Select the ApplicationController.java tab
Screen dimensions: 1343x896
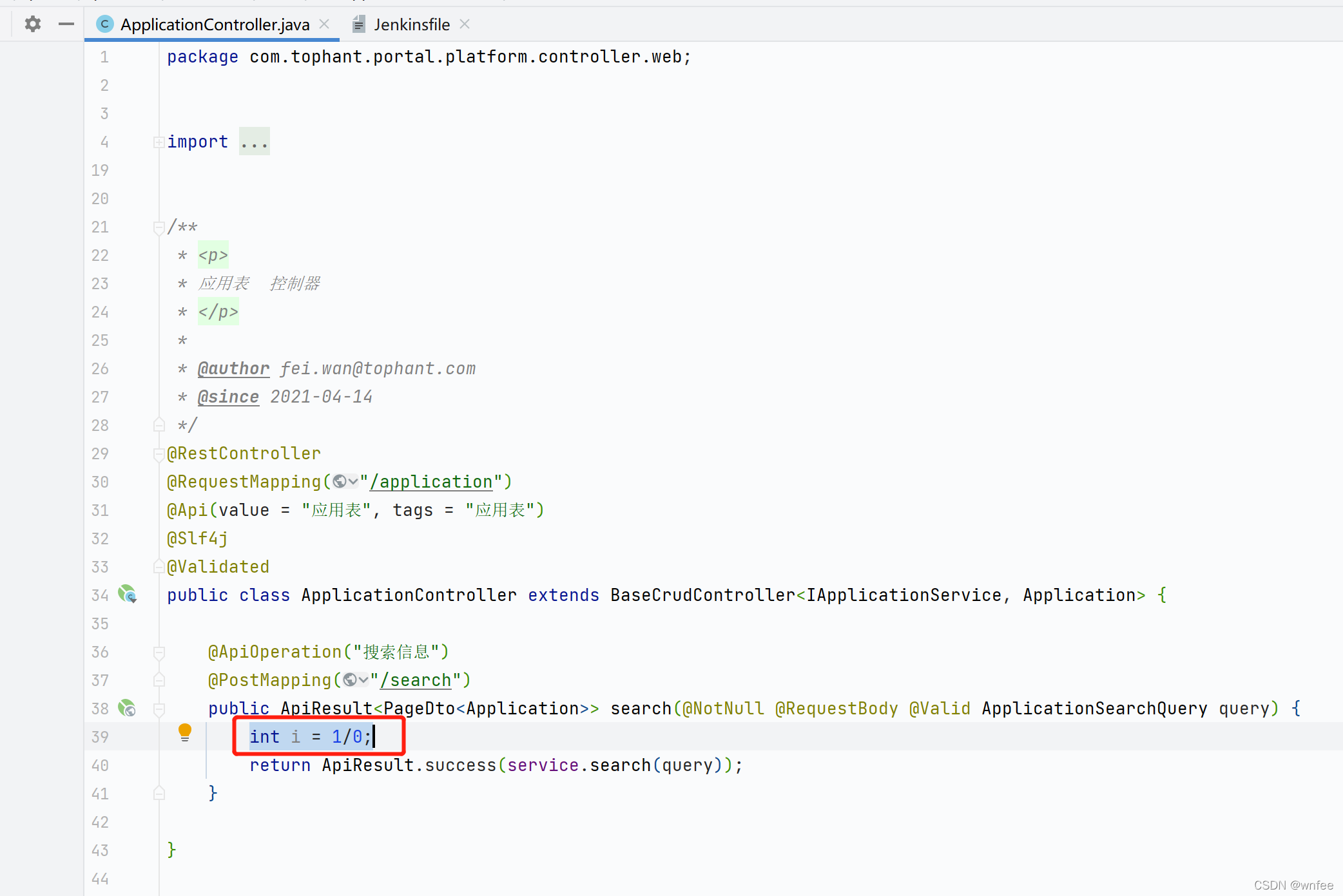(215, 24)
